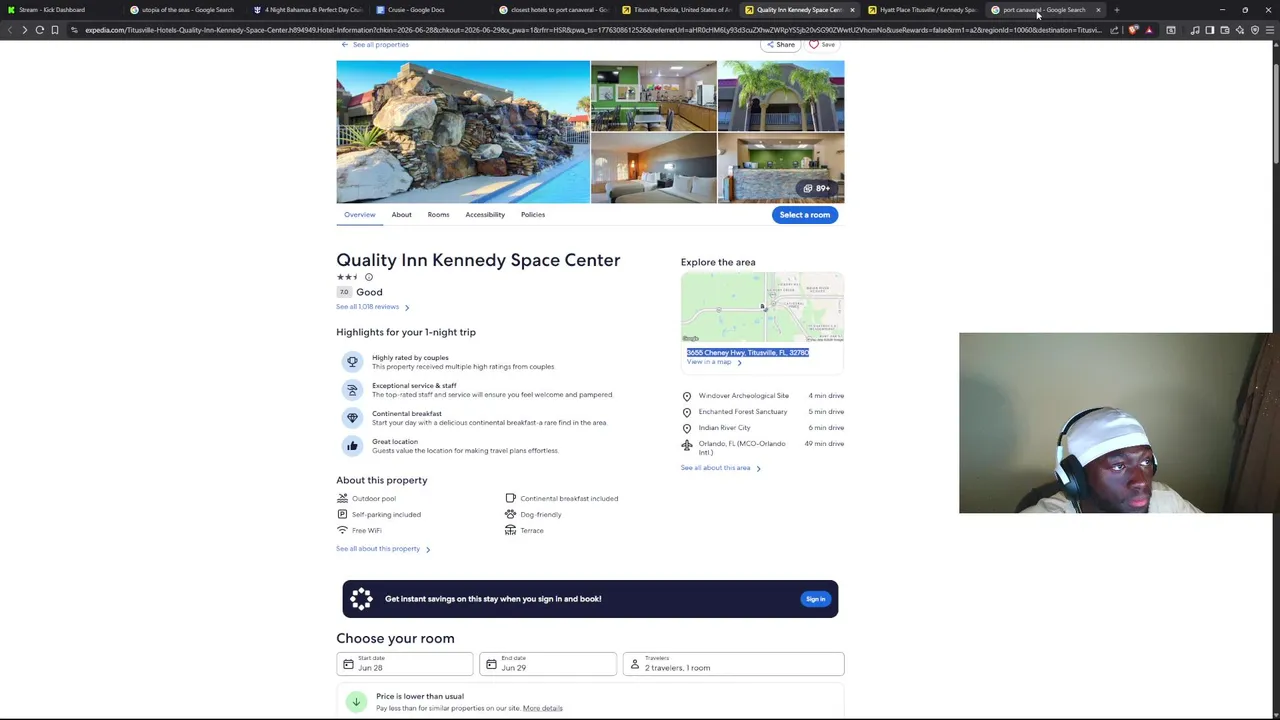This screenshot has height=720, width=1280.
Task: Open the Rooms section tab
Action: [x=438, y=215]
